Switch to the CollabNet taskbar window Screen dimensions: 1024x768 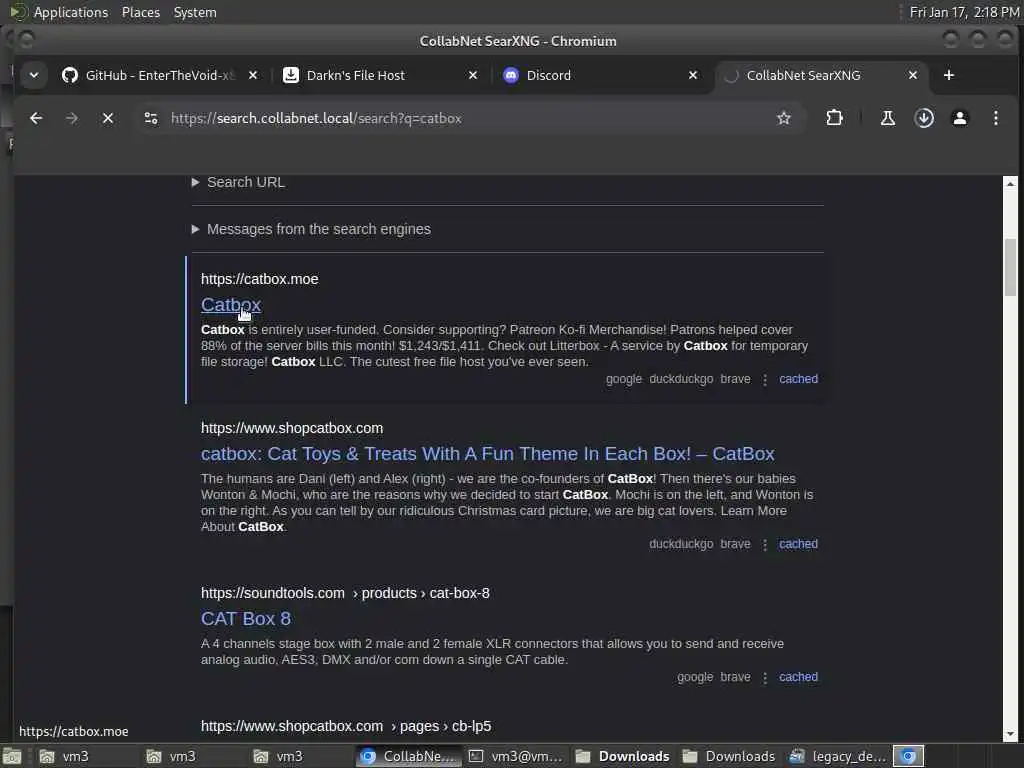(409, 756)
